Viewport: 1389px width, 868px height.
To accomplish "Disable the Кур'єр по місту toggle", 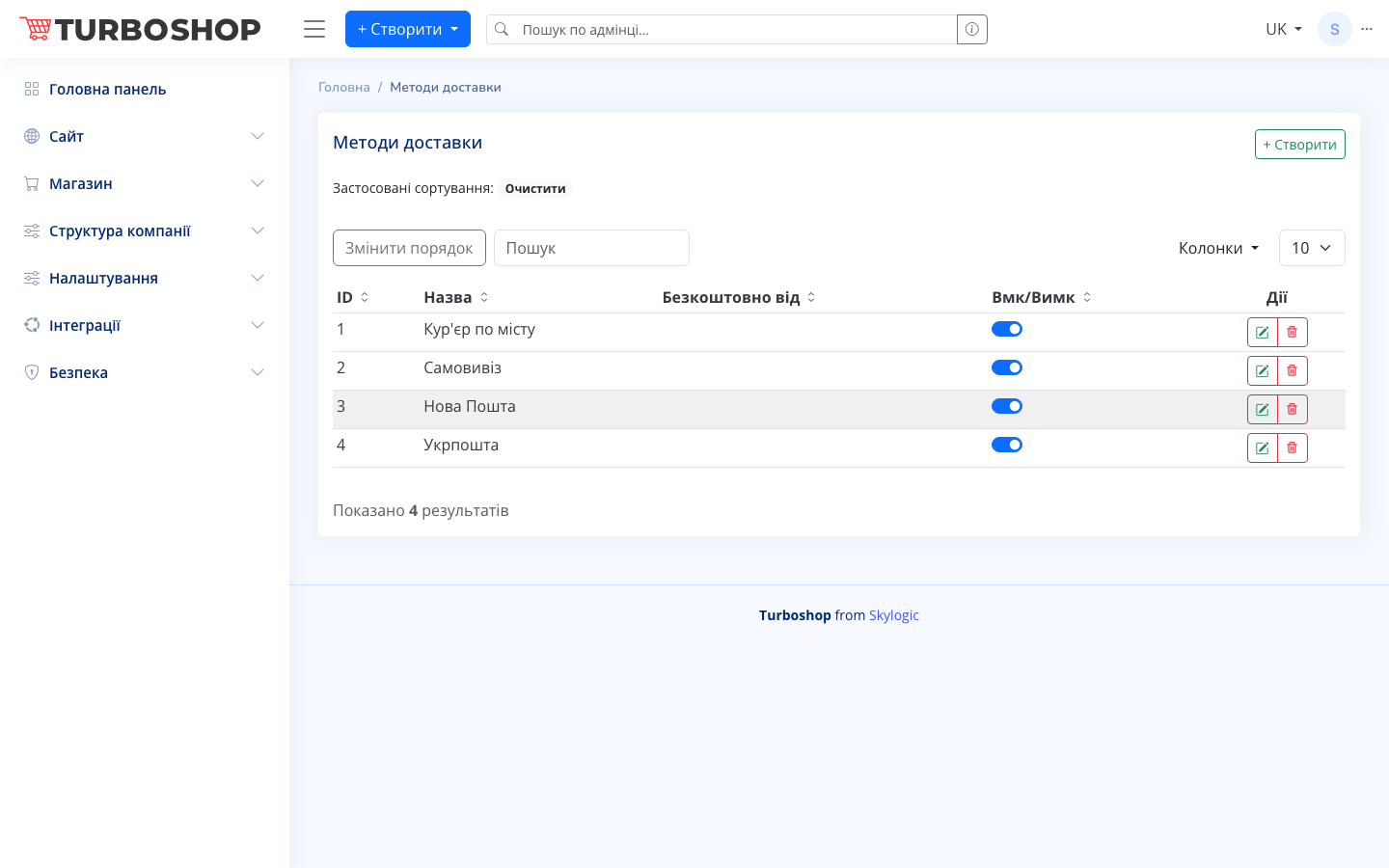I will point(1007,329).
